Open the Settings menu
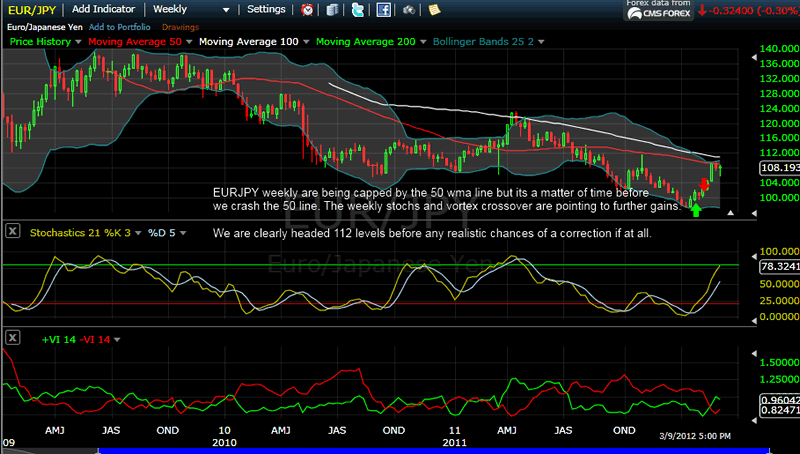 [x=266, y=9]
